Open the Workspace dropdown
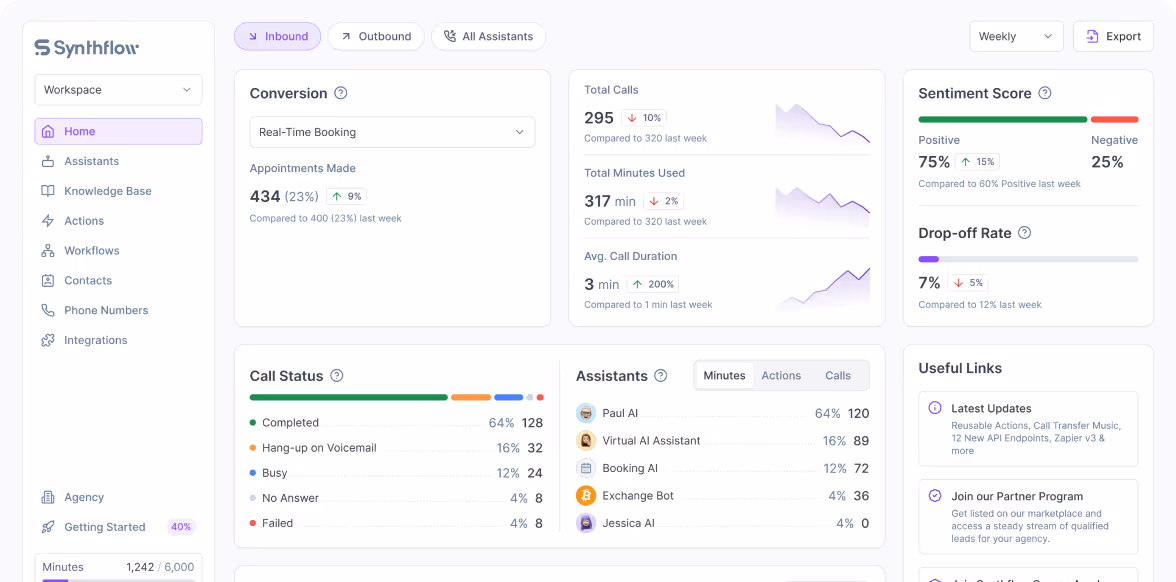The height and width of the screenshot is (582, 1176). coord(118,90)
